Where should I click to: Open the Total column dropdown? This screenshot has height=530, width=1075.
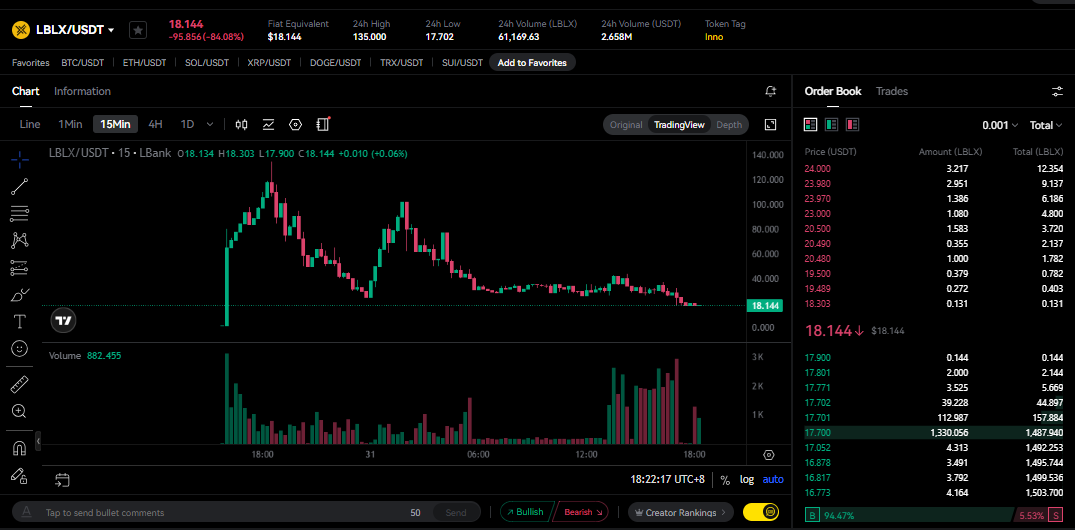1046,125
